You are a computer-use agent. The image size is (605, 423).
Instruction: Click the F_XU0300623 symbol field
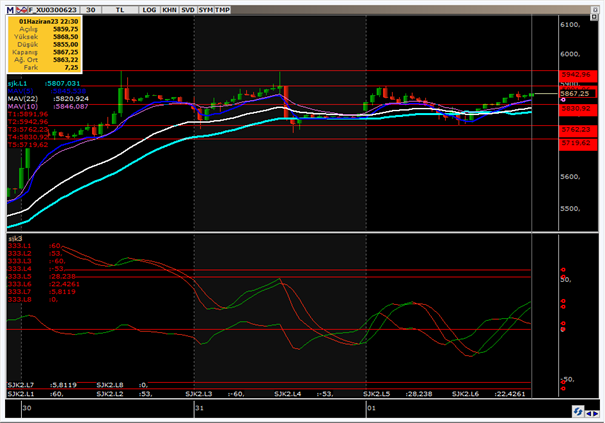53,10
